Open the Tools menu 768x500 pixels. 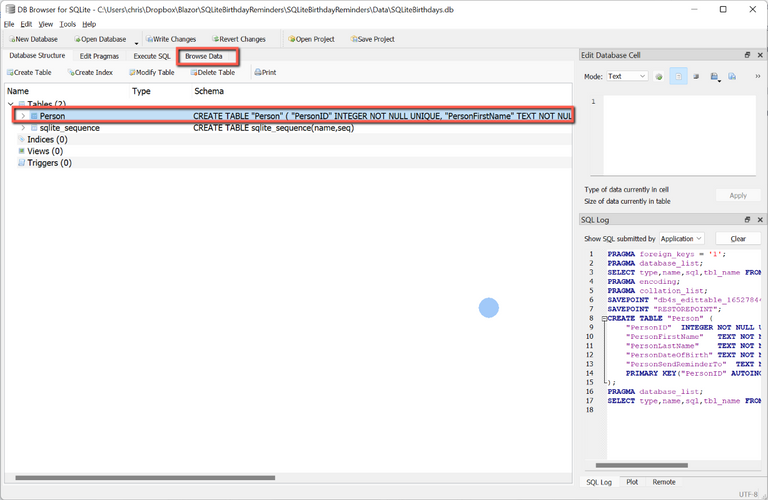67,23
